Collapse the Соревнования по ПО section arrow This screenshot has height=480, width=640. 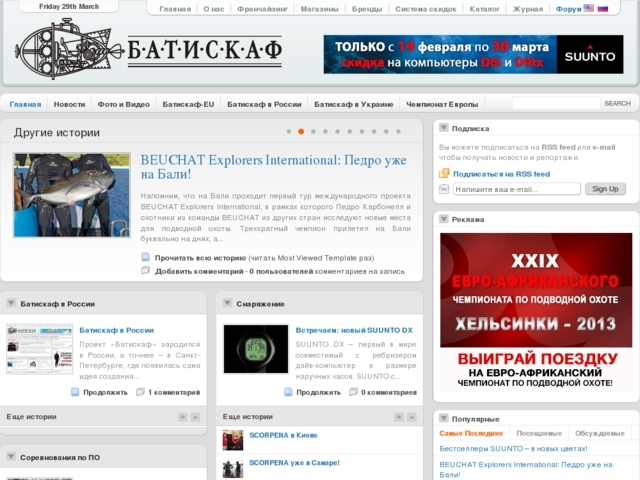point(11,456)
